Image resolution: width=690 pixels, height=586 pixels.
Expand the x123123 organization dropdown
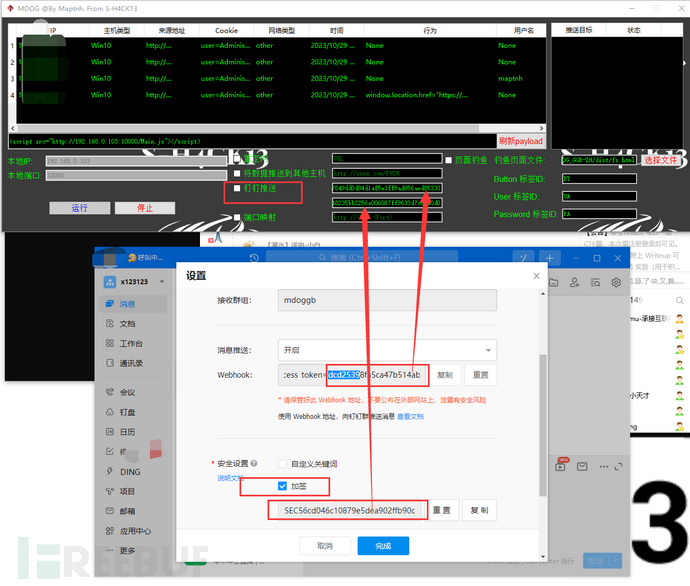(x=162, y=282)
